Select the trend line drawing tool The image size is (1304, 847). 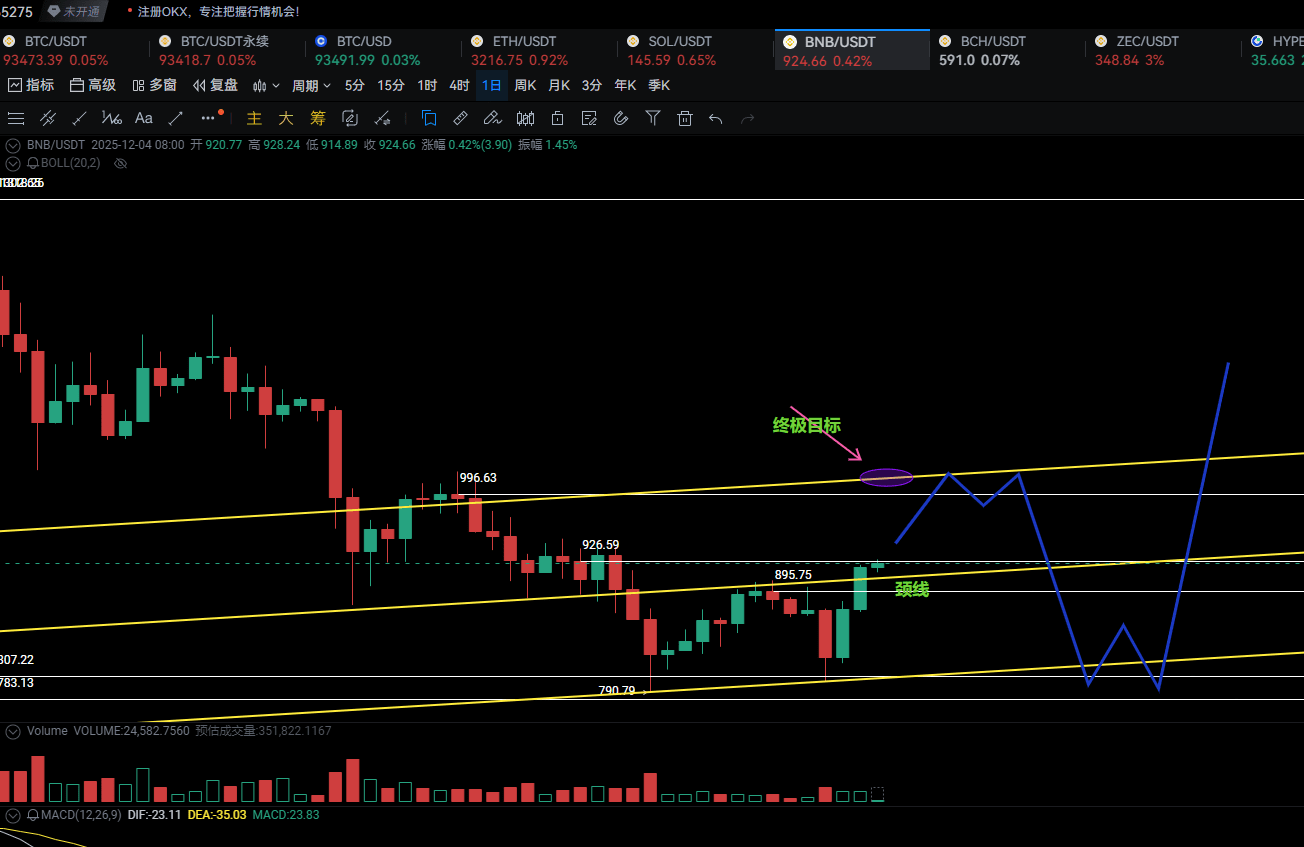80,118
